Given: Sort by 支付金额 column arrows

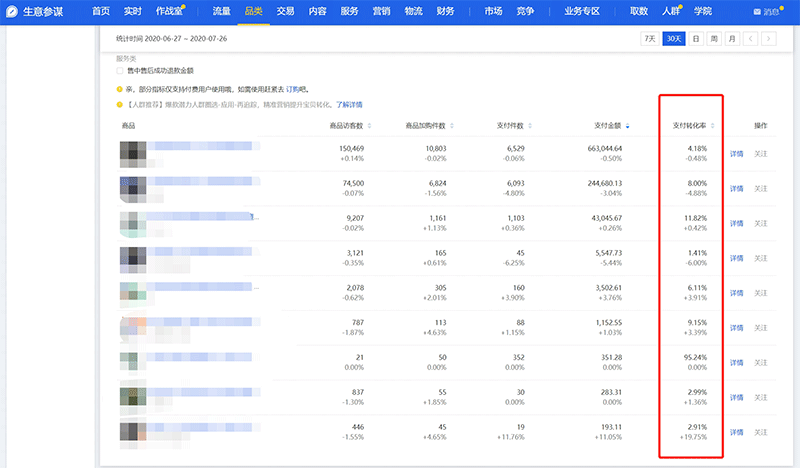Looking at the screenshot, I should pyautogui.click(x=628, y=126).
